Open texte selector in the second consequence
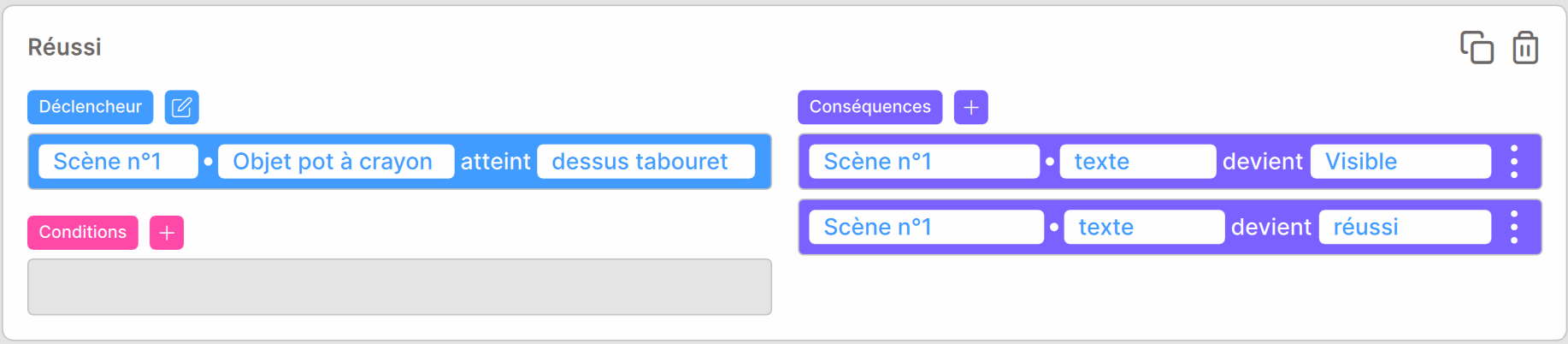Viewport: 1568px width, 344px height. tap(1144, 227)
